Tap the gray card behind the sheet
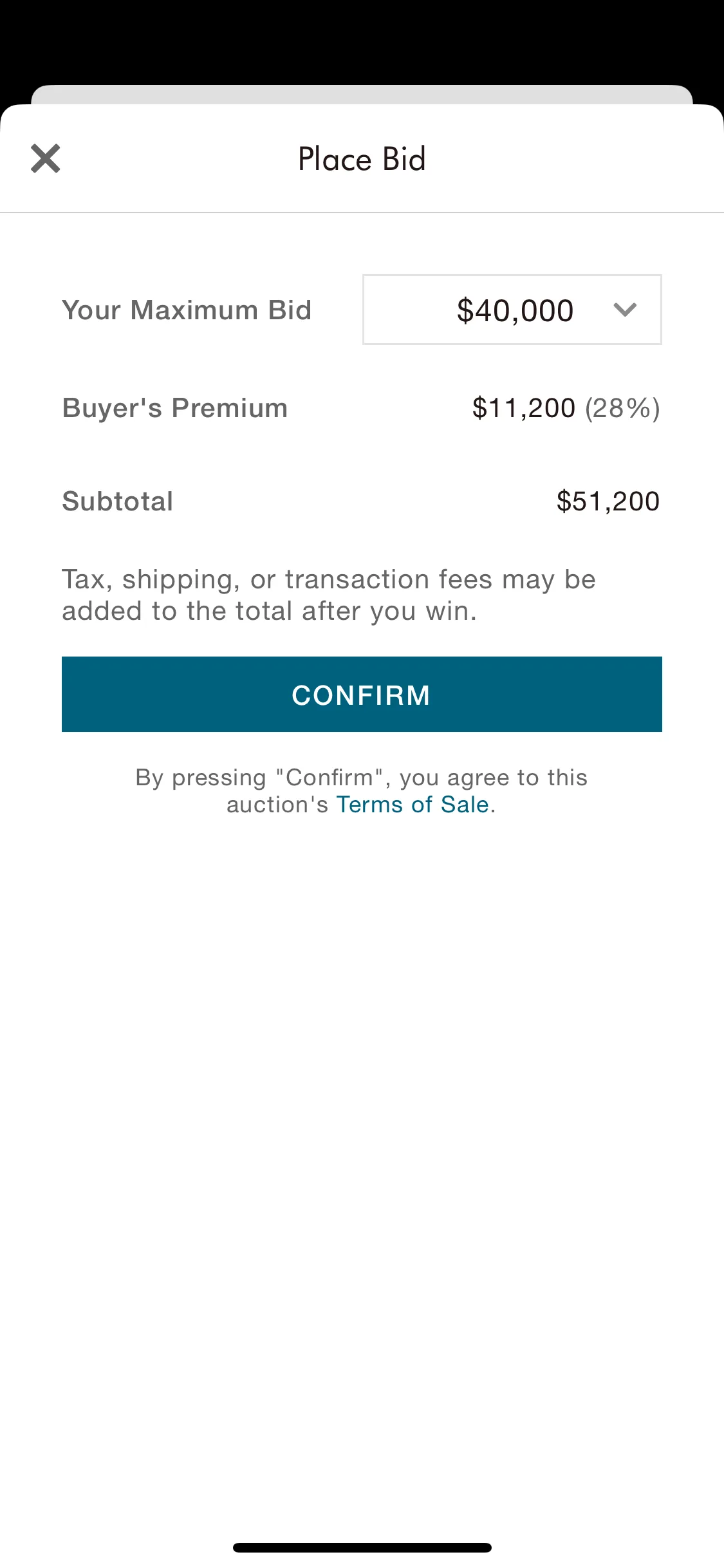The image size is (724, 1568). point(362,95)
